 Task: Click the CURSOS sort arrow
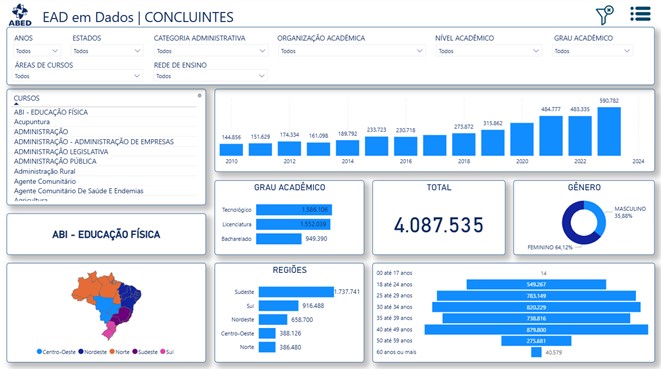tap(16, 104)
